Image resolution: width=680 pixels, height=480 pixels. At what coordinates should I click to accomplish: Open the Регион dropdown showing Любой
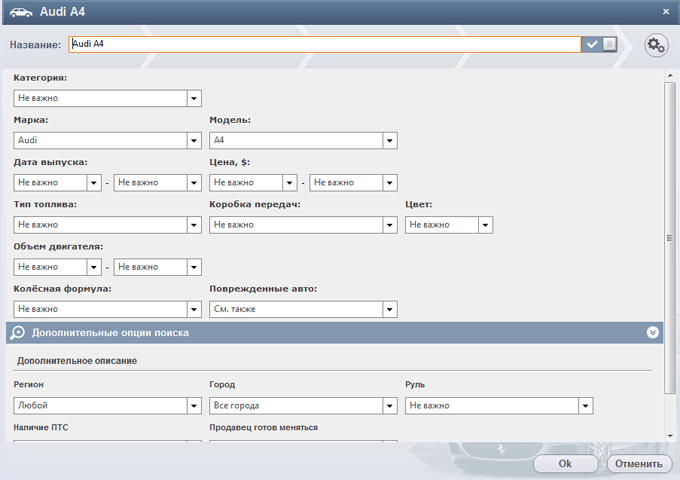107,405
